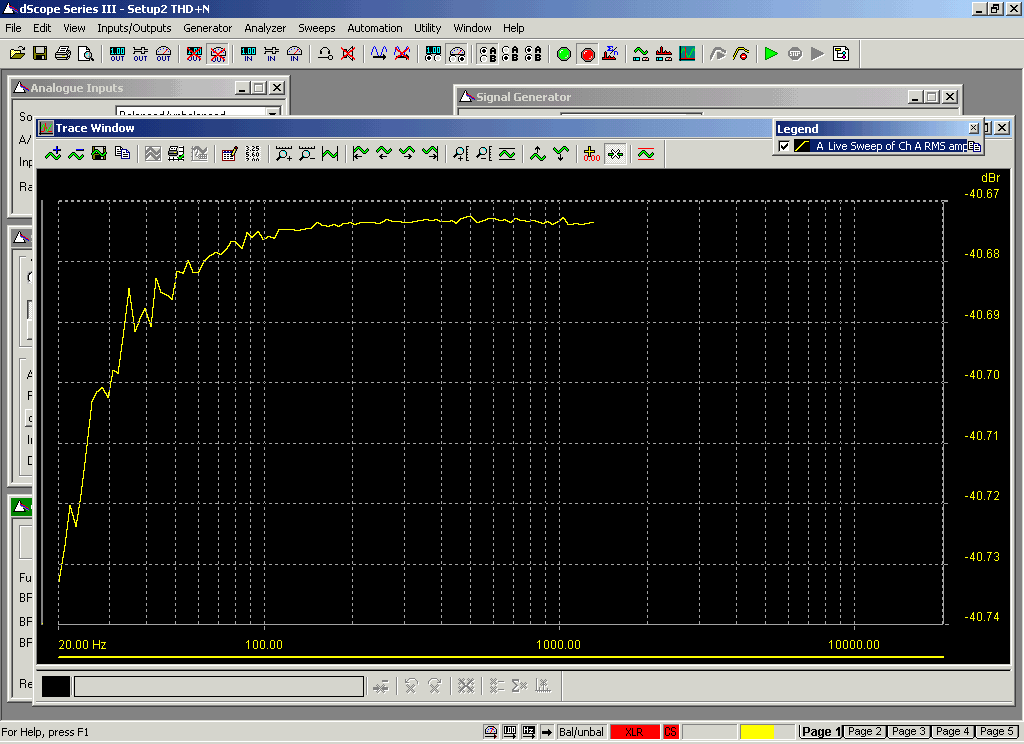Autoscale trace vertically with up arrow wave icon
This screenshot has width=1024, height=744.
(537, 154)
